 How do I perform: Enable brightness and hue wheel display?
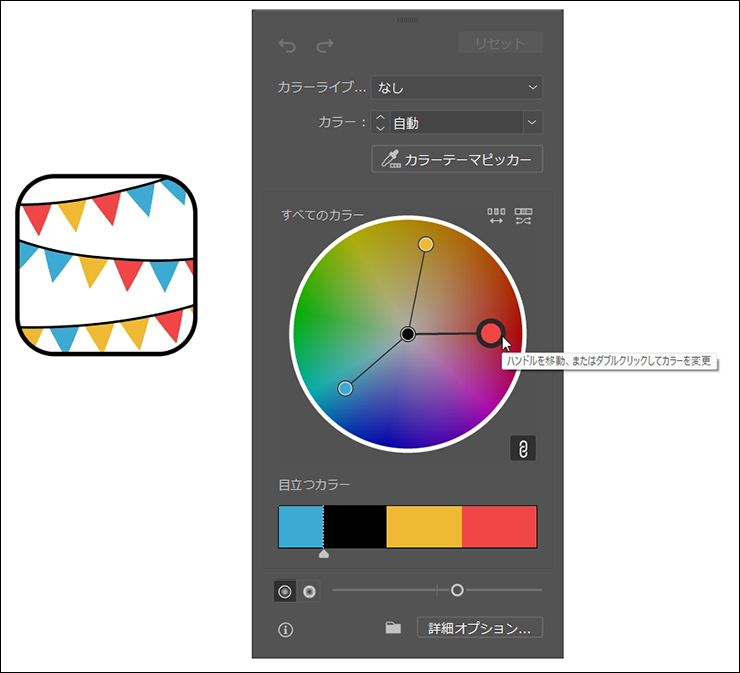click(x=309, y=592)
